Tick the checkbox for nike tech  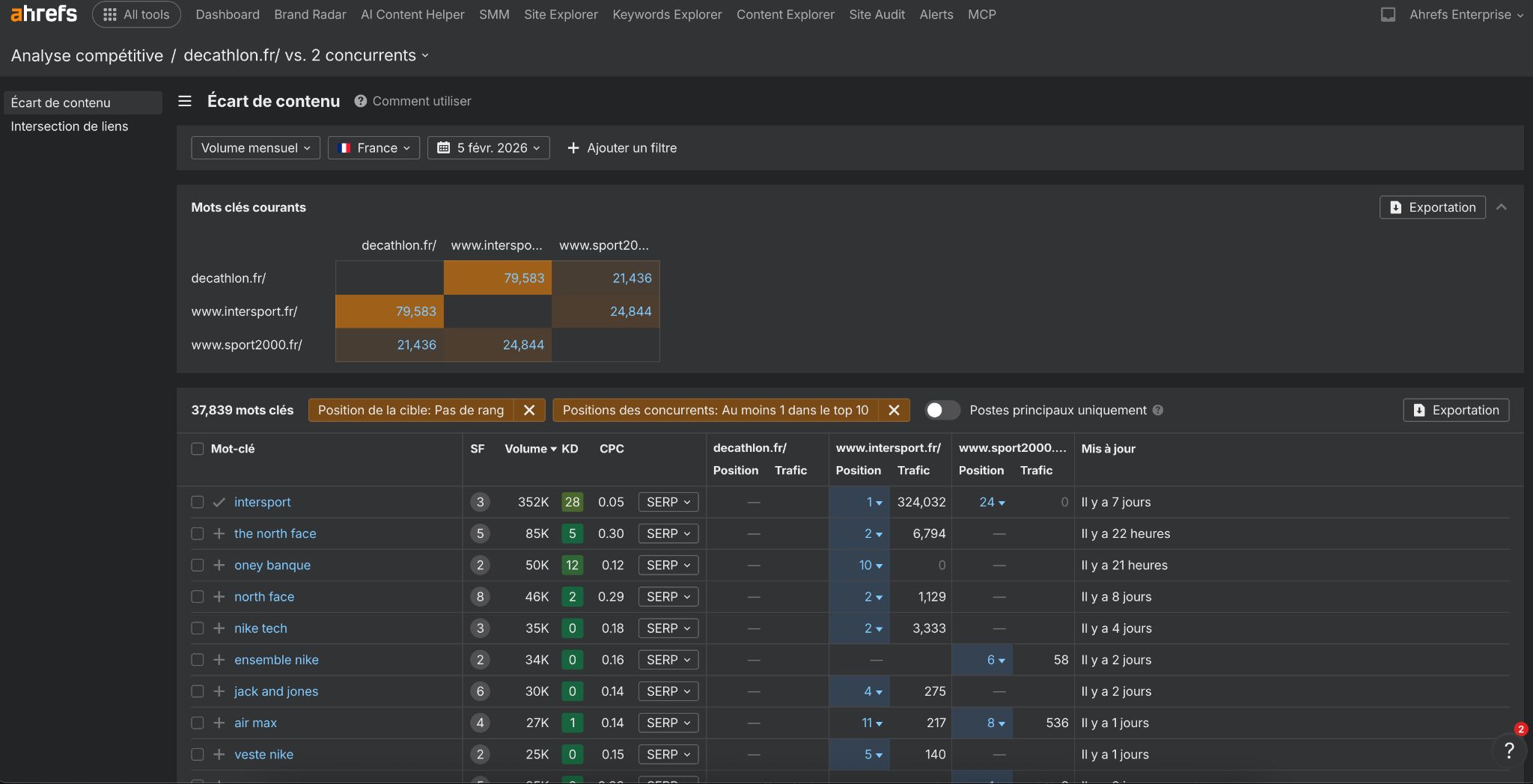pyautogui.click(x=198, y=628)
